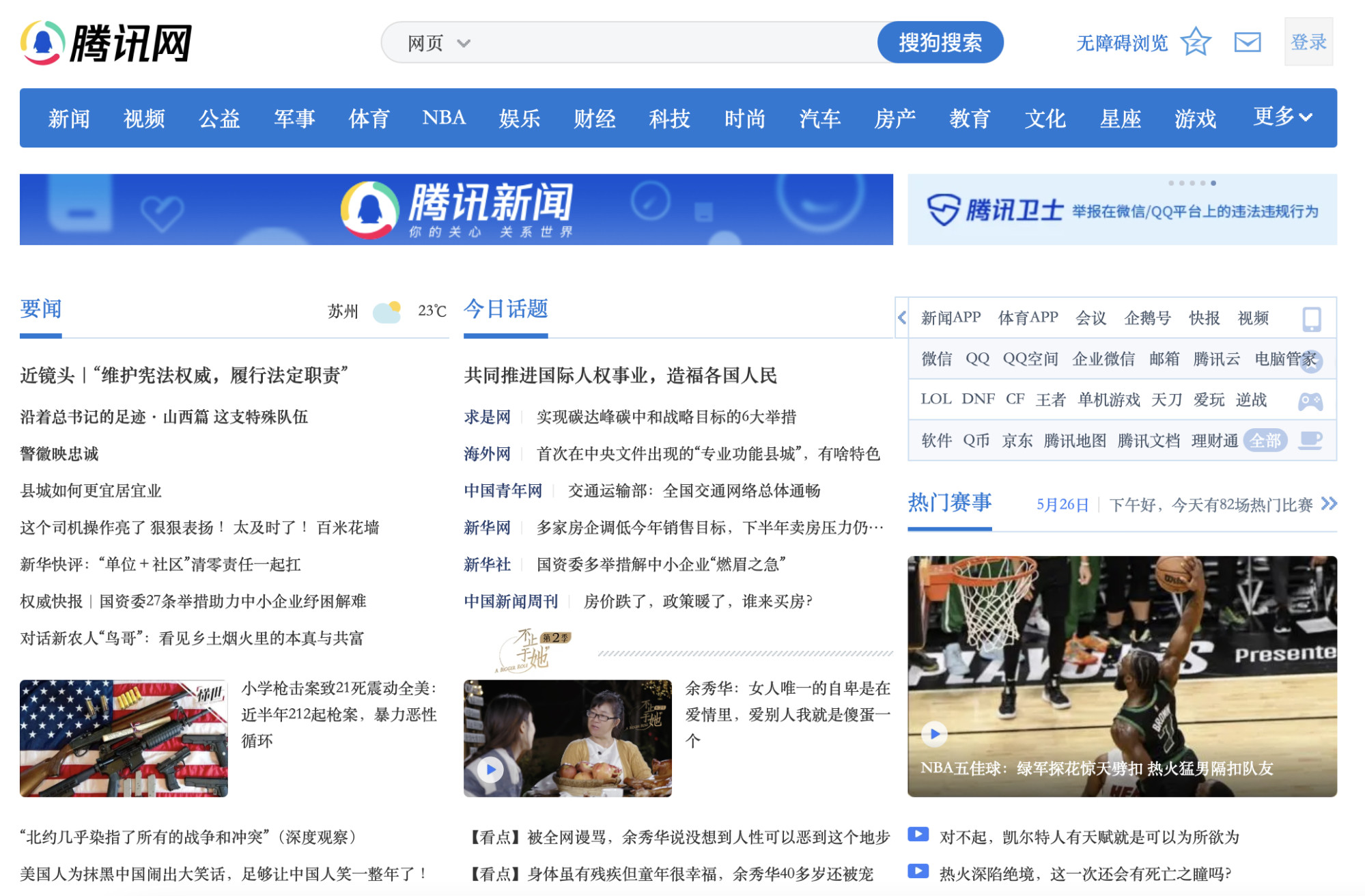The height and width of the screenshot is (896, 1365).
Task: Click the round icon beside 电脑管家
Action: 1312,361
